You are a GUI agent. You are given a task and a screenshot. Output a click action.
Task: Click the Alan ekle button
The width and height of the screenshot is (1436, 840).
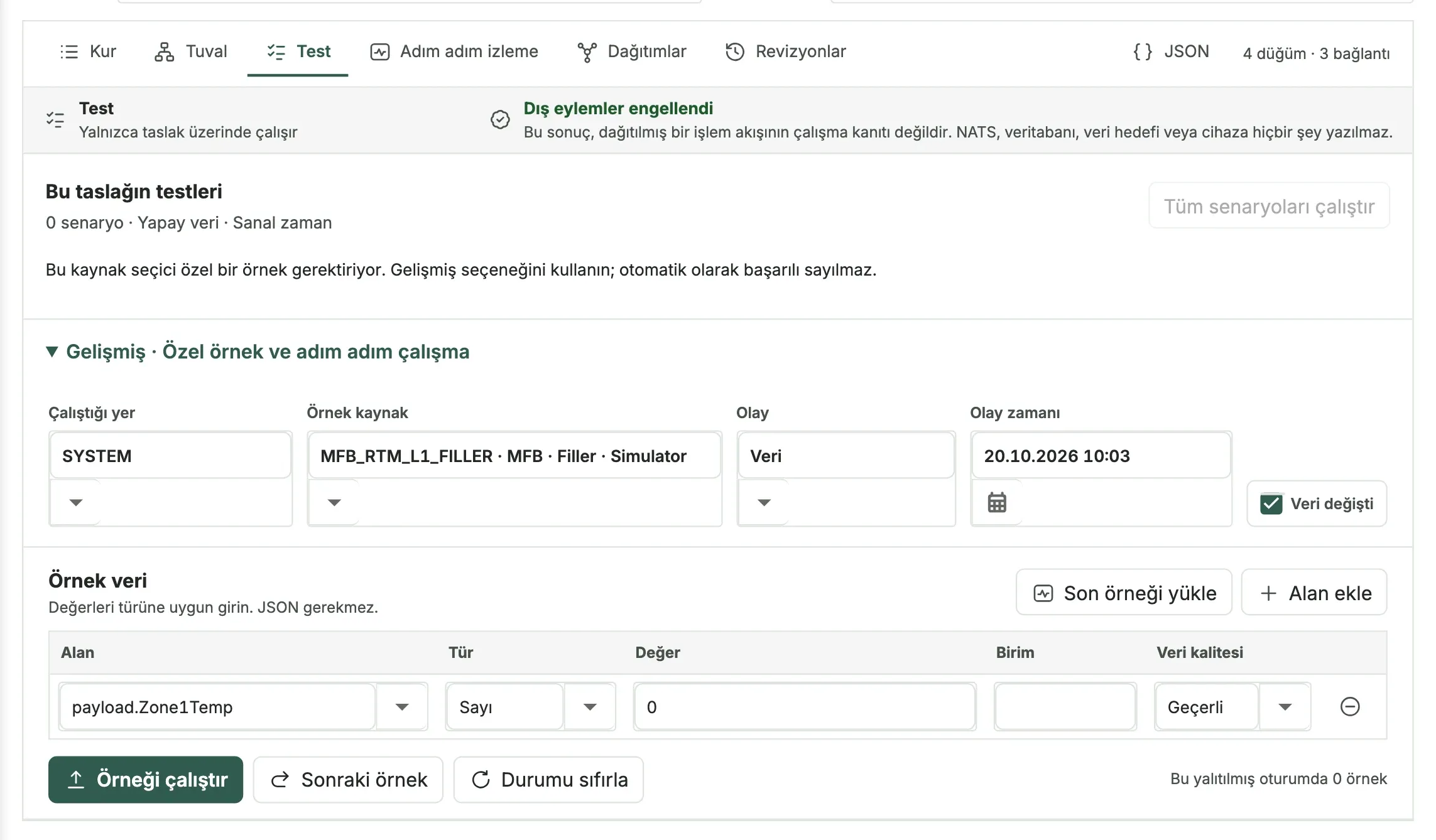click(1314, 593)
